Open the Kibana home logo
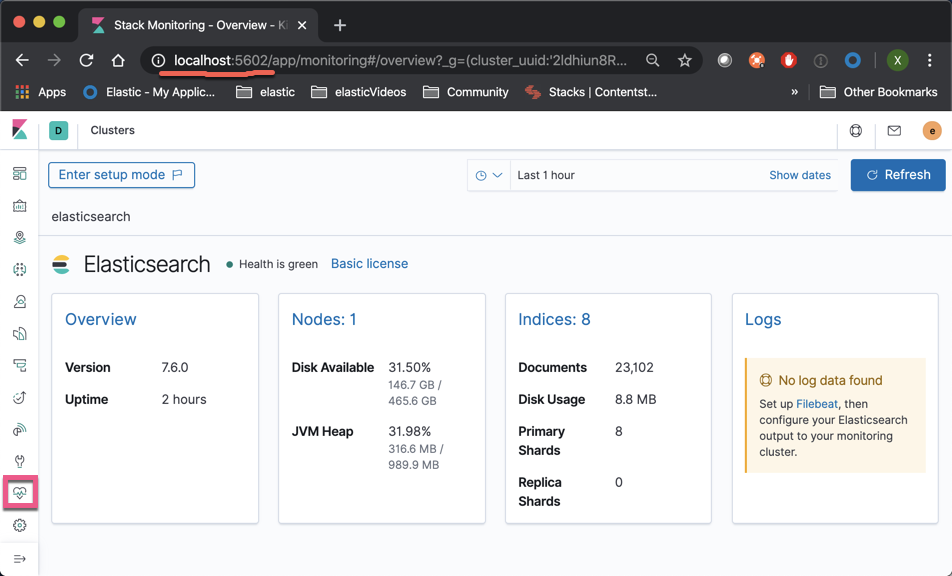 point(19,129)
